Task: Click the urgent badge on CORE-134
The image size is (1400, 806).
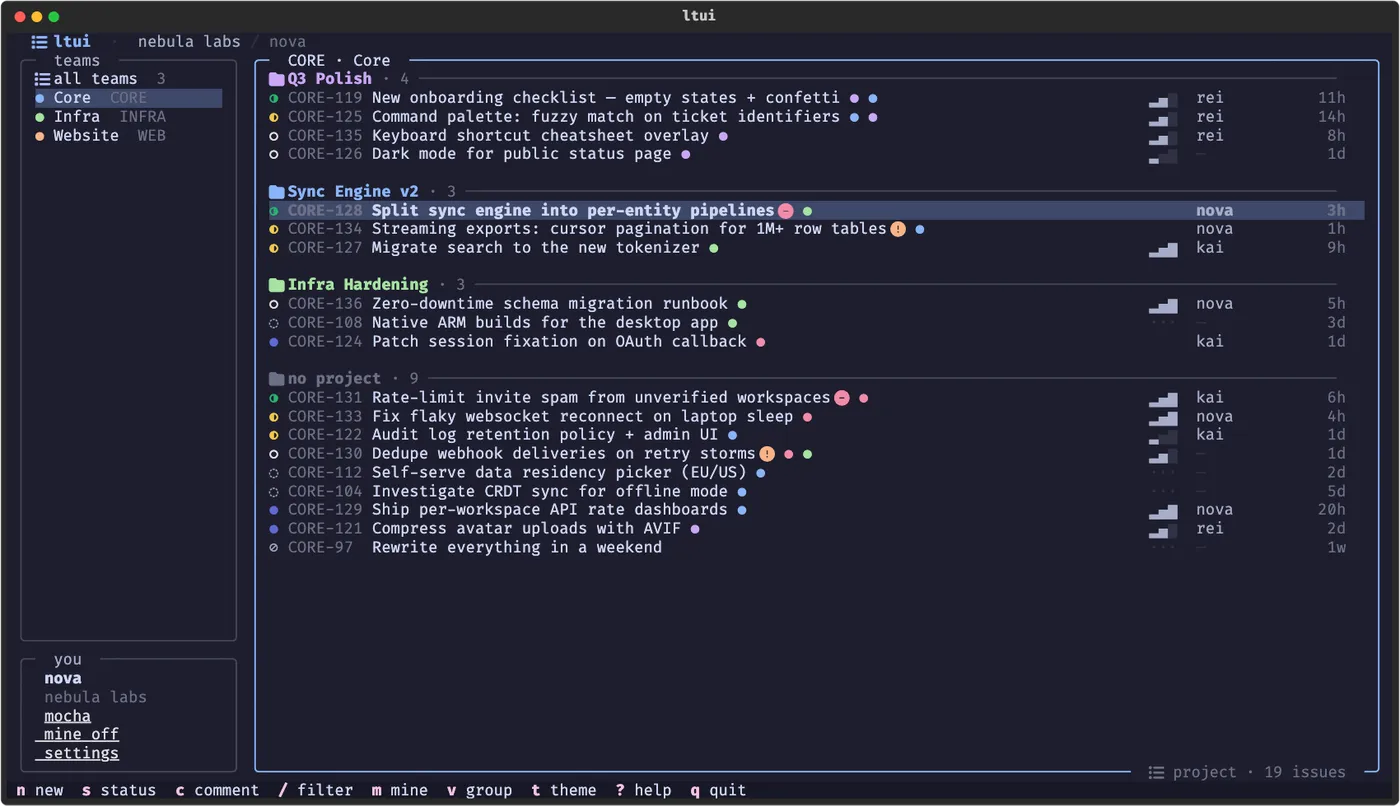Action: pyautogui.click(x=898, y=229)
